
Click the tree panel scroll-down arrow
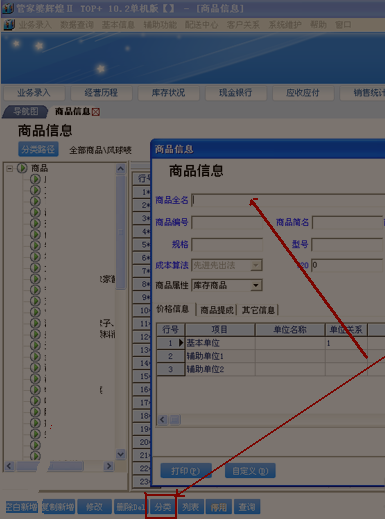[x=121, y=454]
